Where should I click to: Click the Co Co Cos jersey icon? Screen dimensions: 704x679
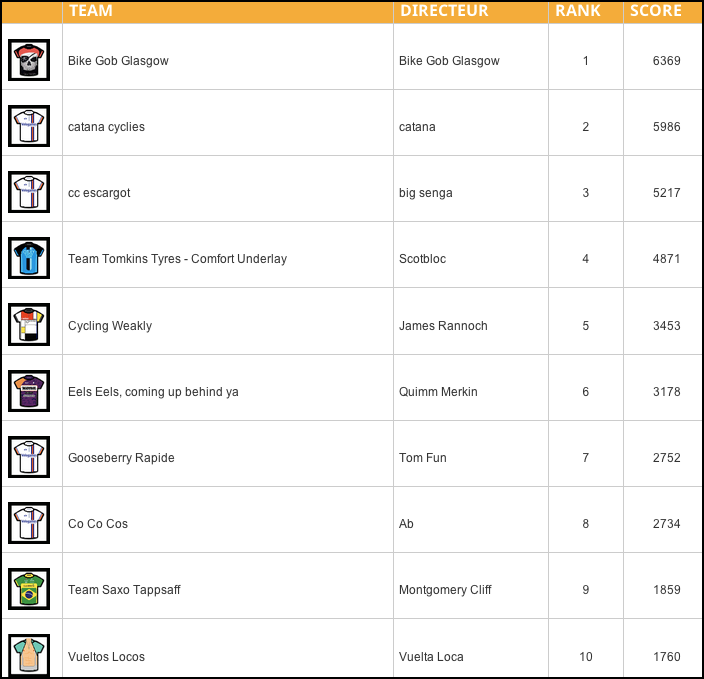coord(29,523)
